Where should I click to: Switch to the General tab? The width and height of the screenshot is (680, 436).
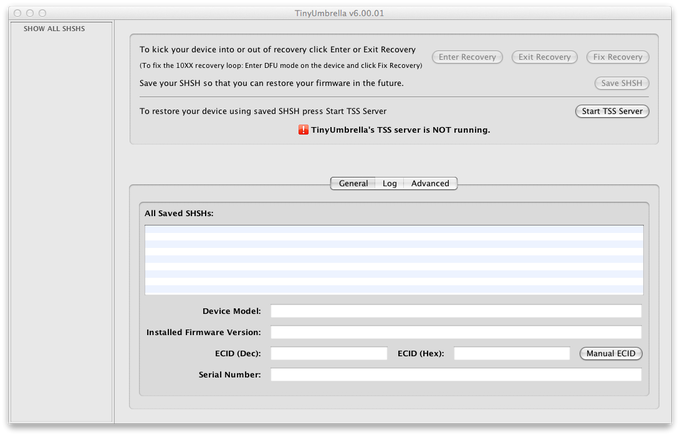353,184
